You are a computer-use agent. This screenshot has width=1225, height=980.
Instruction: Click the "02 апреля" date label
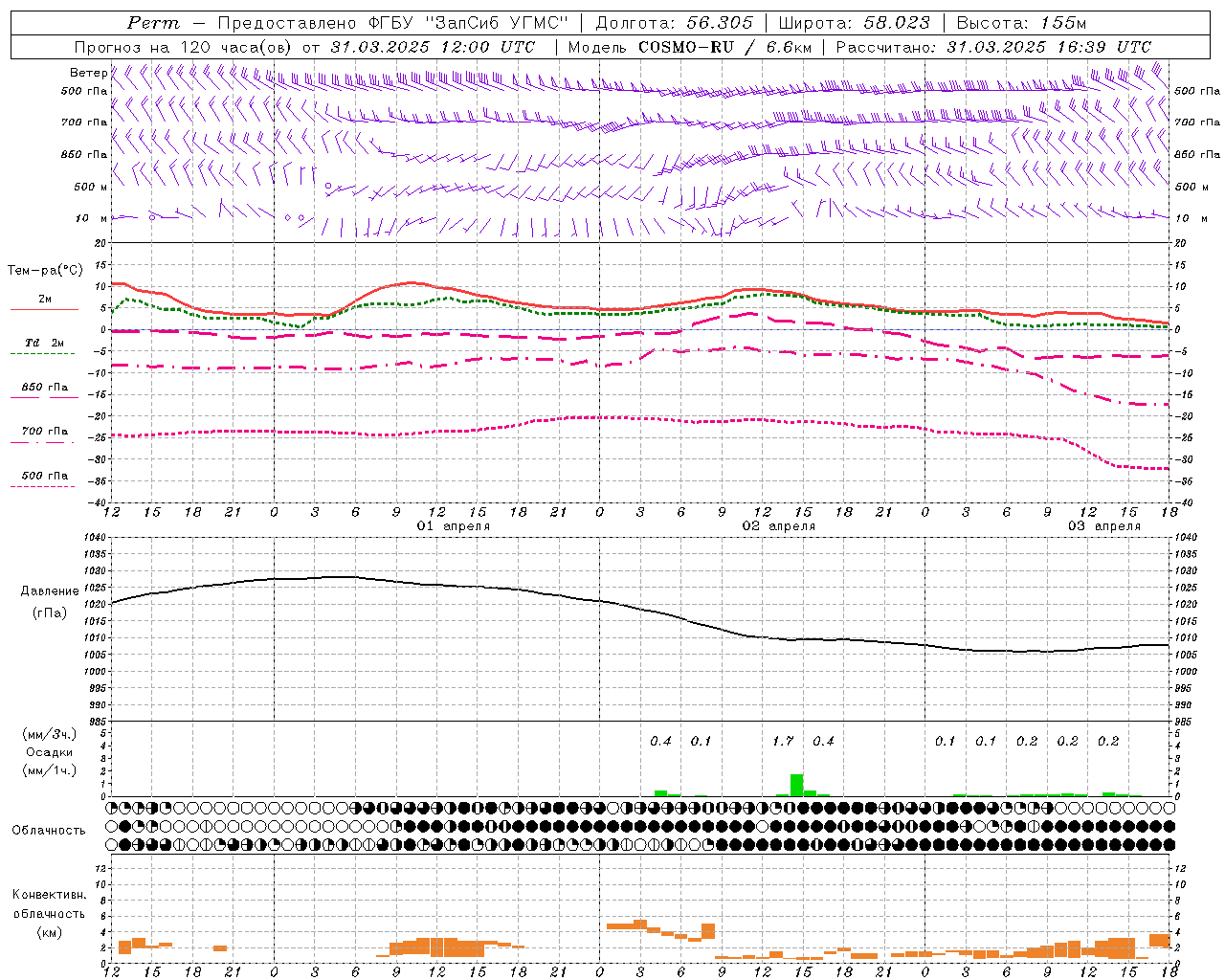779,526
